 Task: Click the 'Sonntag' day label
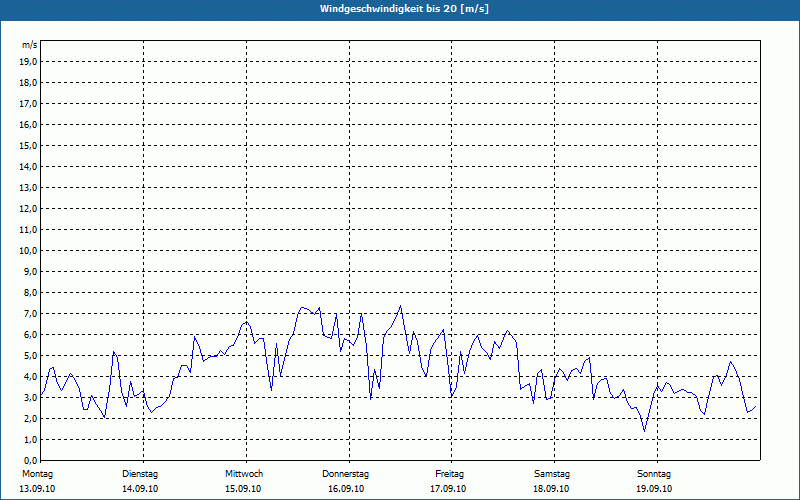coord(654,474)
